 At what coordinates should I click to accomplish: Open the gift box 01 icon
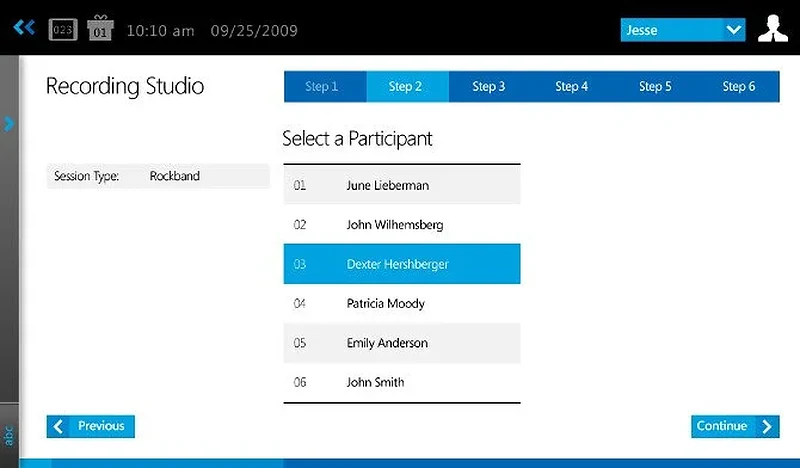click(x=100, y=28)
